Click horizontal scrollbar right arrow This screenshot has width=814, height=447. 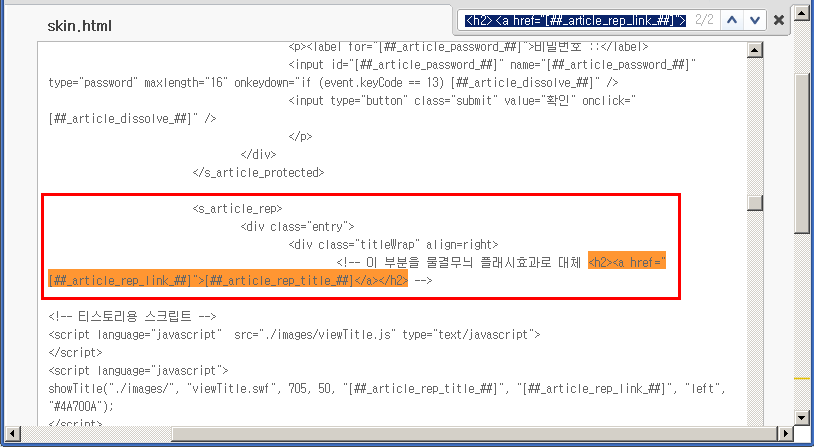pos(785,434)
